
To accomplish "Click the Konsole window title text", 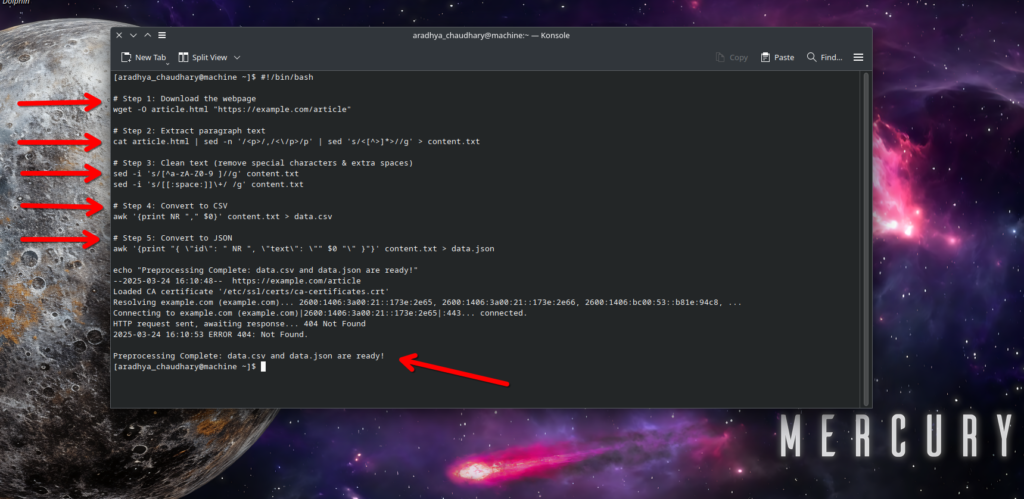I will (491, 35).
